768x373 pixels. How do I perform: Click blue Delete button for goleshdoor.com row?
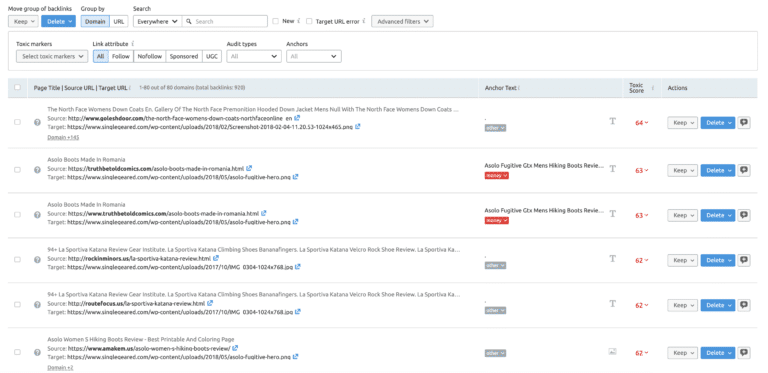coord(718,123)
